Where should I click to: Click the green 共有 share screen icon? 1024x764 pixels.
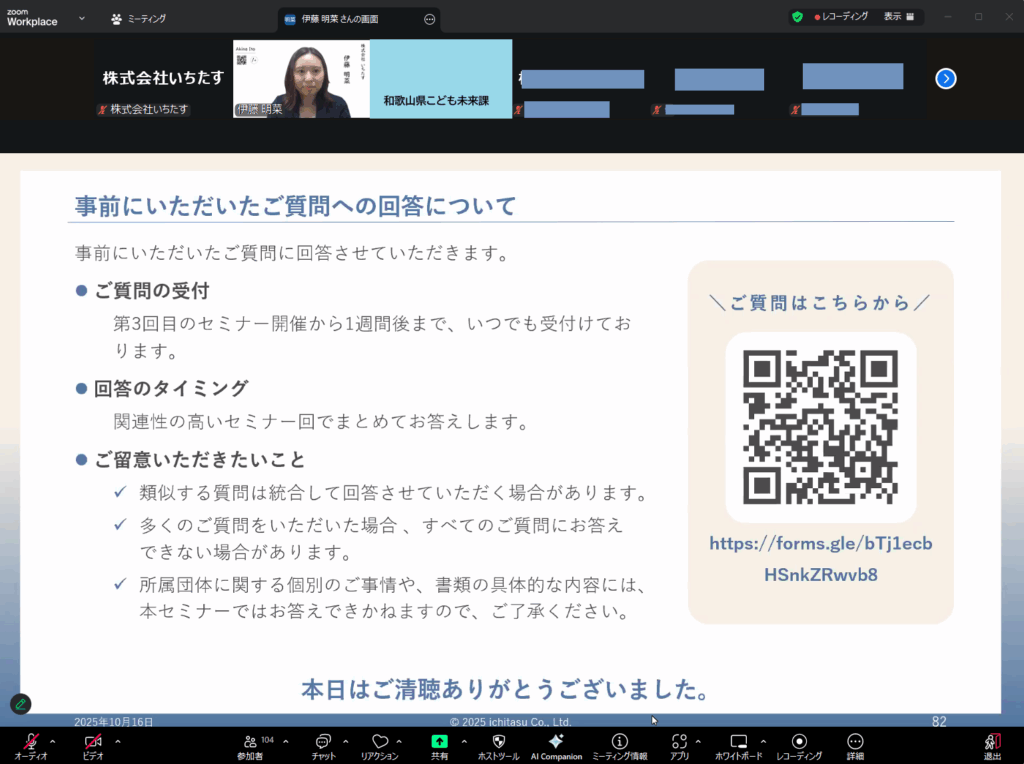click(x=439, y=743)
